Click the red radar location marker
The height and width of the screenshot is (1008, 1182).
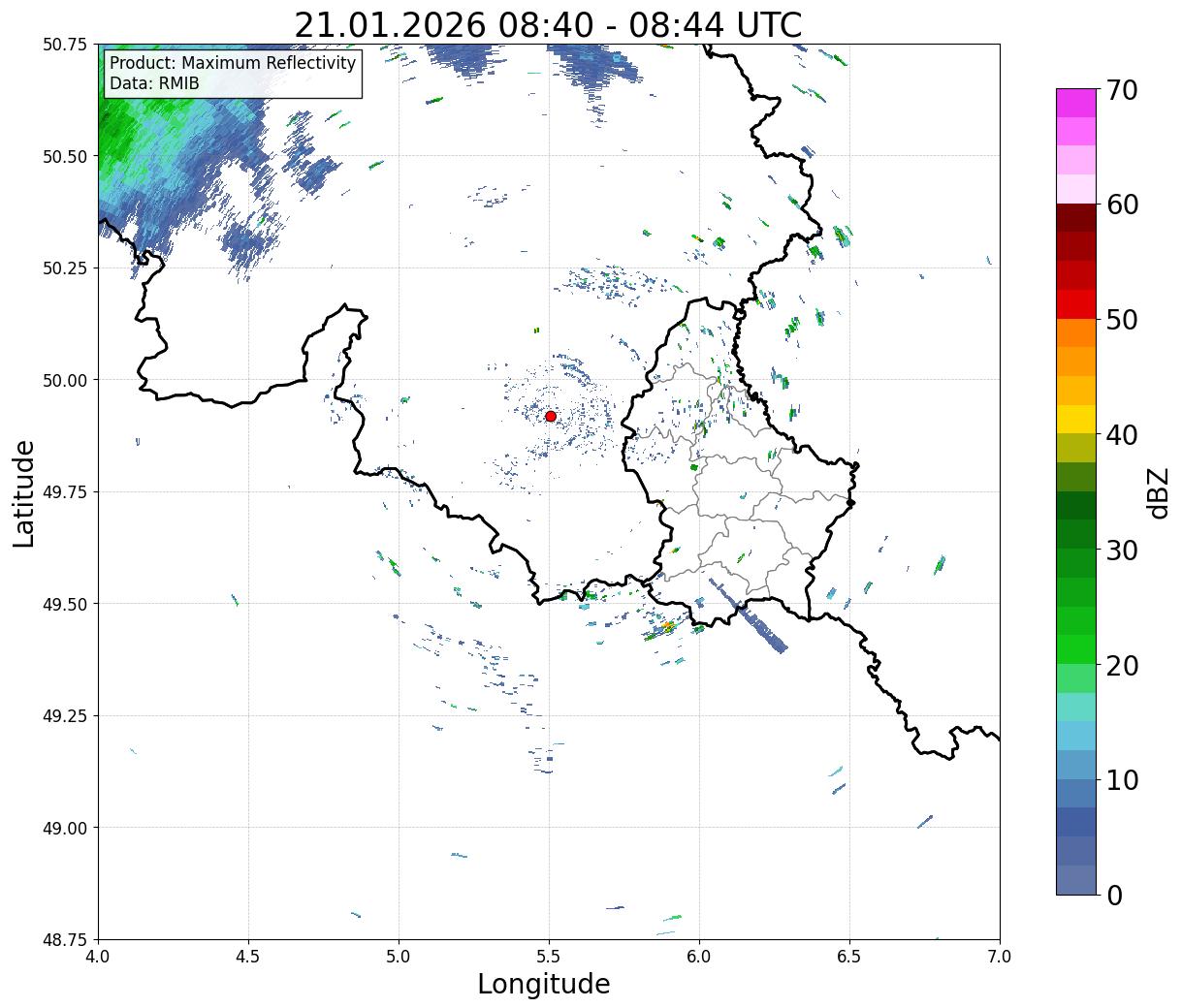pyautogui.click(x=551, y=416)
